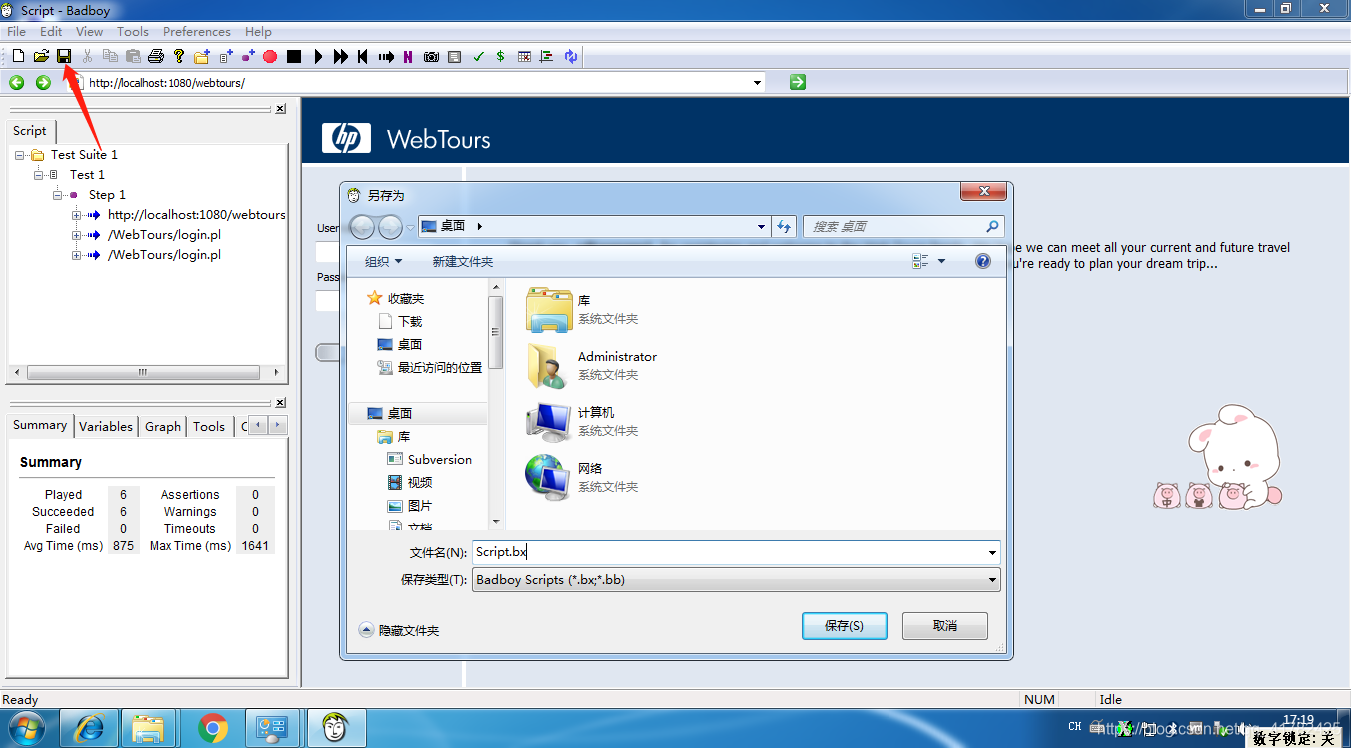This screenshot has width=1351, height=748.
Task: Open the Help menu
Action: click(x=258, y=31)
